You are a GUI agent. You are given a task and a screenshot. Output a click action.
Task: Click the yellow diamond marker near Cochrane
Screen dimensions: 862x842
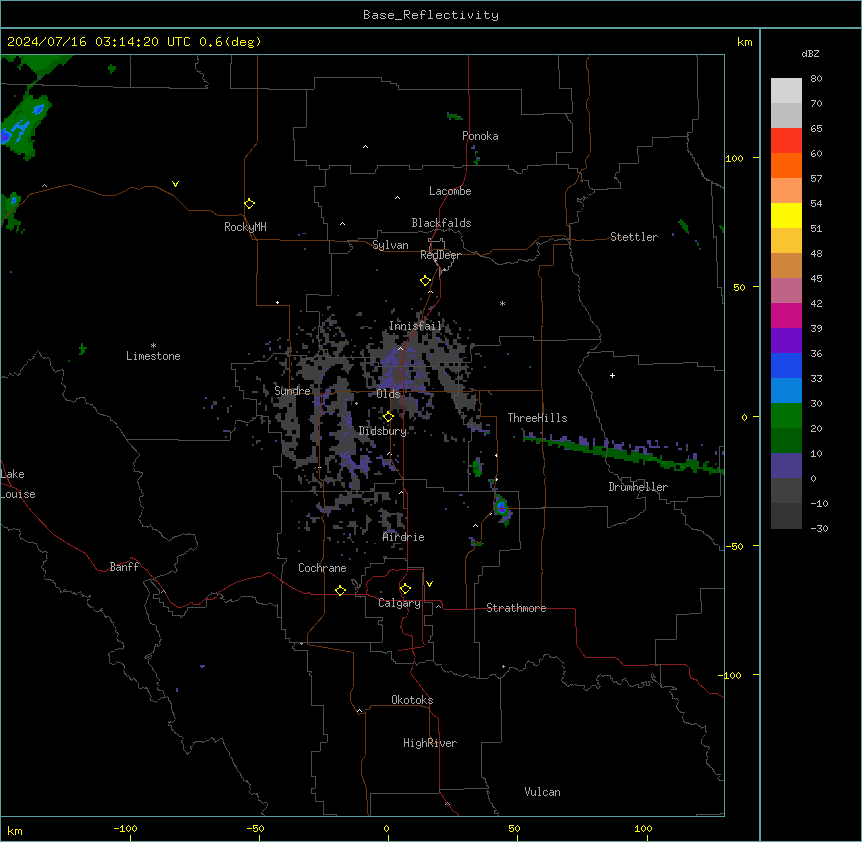tap(340, 590)
